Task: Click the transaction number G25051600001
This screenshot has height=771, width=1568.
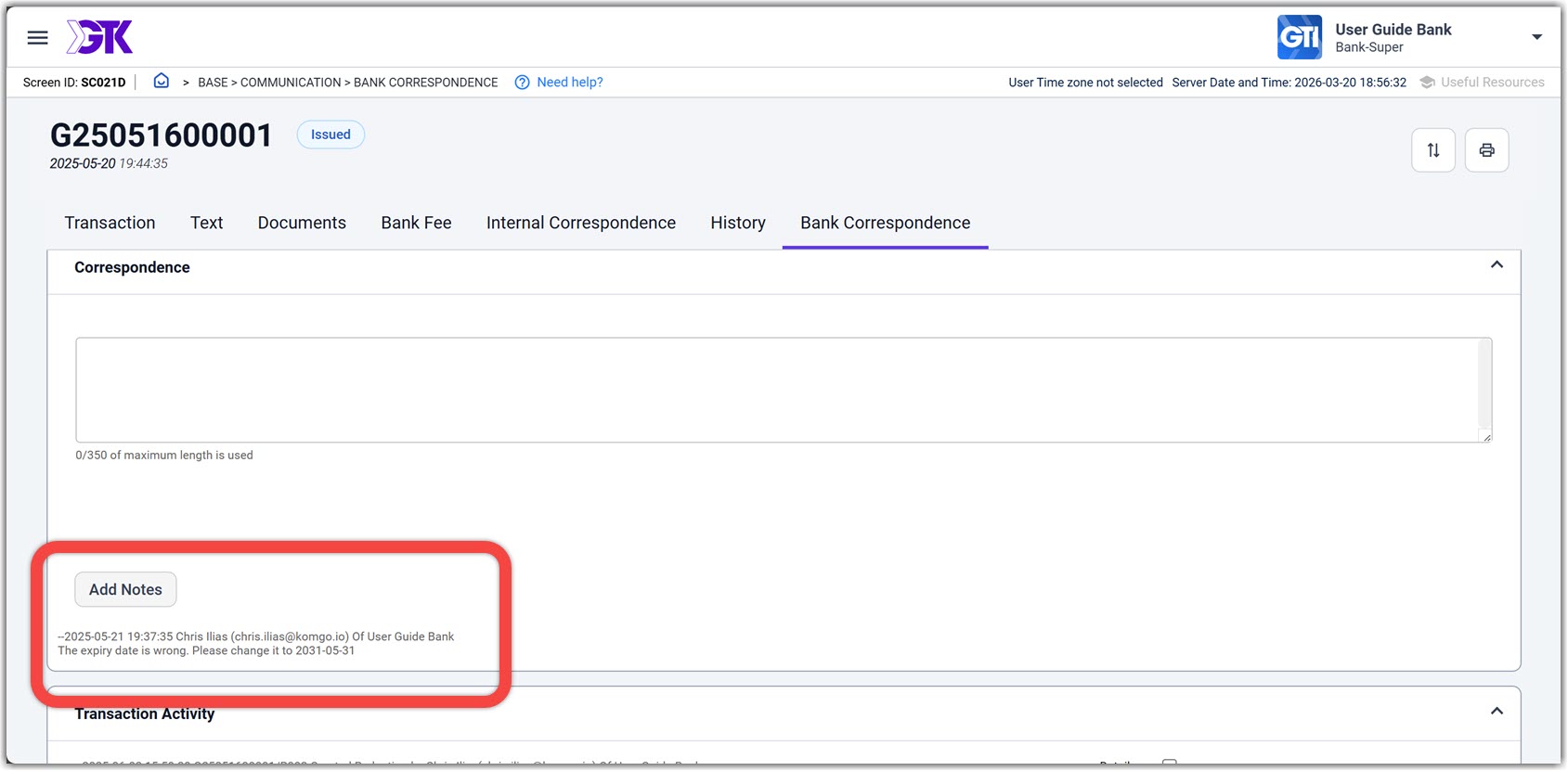Action: pos(162,135)
